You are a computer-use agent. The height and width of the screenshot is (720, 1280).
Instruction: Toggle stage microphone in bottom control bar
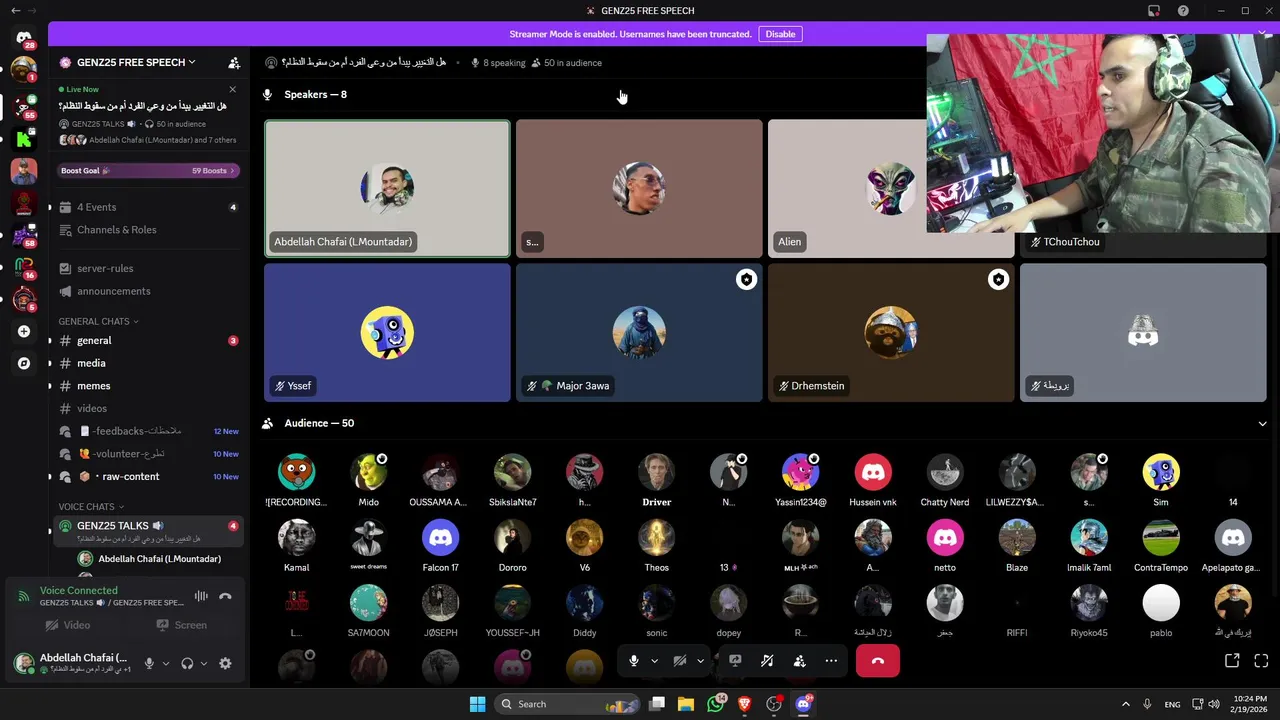point(633,661)
